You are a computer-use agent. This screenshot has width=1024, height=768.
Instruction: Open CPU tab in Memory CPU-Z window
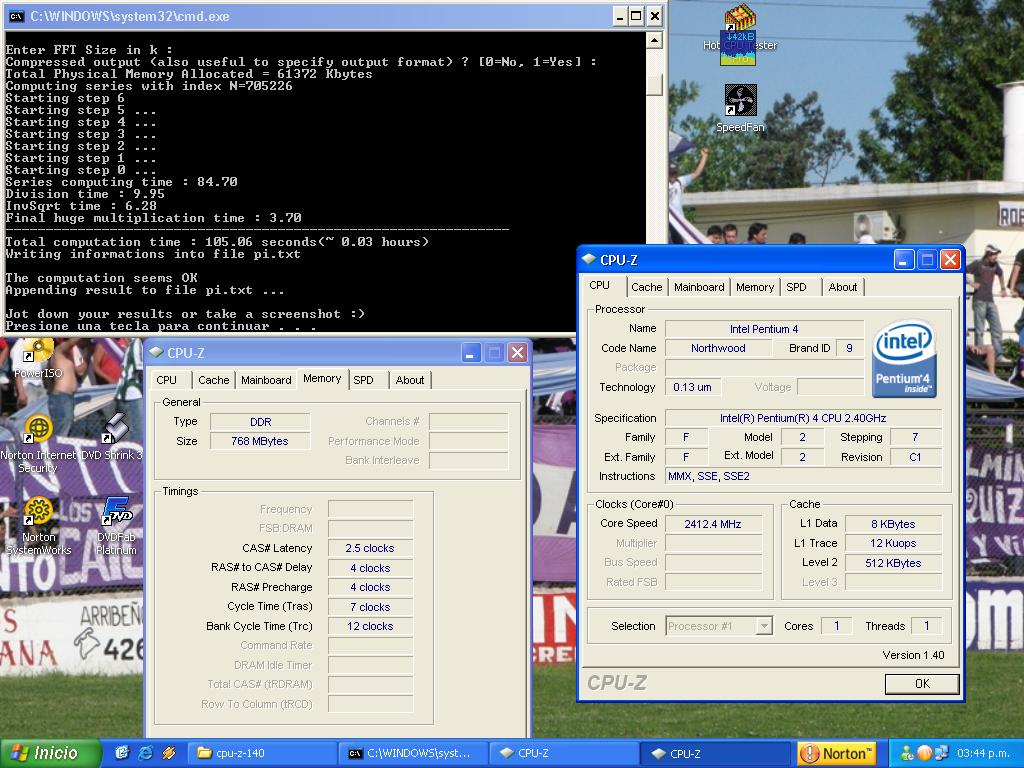click(x=167, y=380)
